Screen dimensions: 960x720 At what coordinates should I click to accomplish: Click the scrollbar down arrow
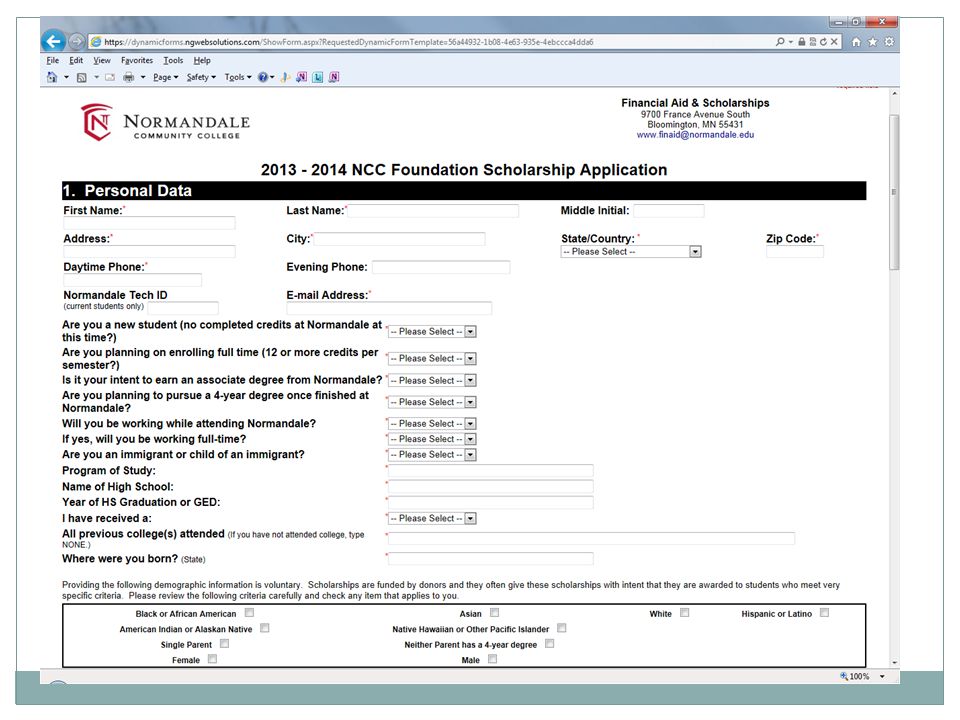coord(894,662)
